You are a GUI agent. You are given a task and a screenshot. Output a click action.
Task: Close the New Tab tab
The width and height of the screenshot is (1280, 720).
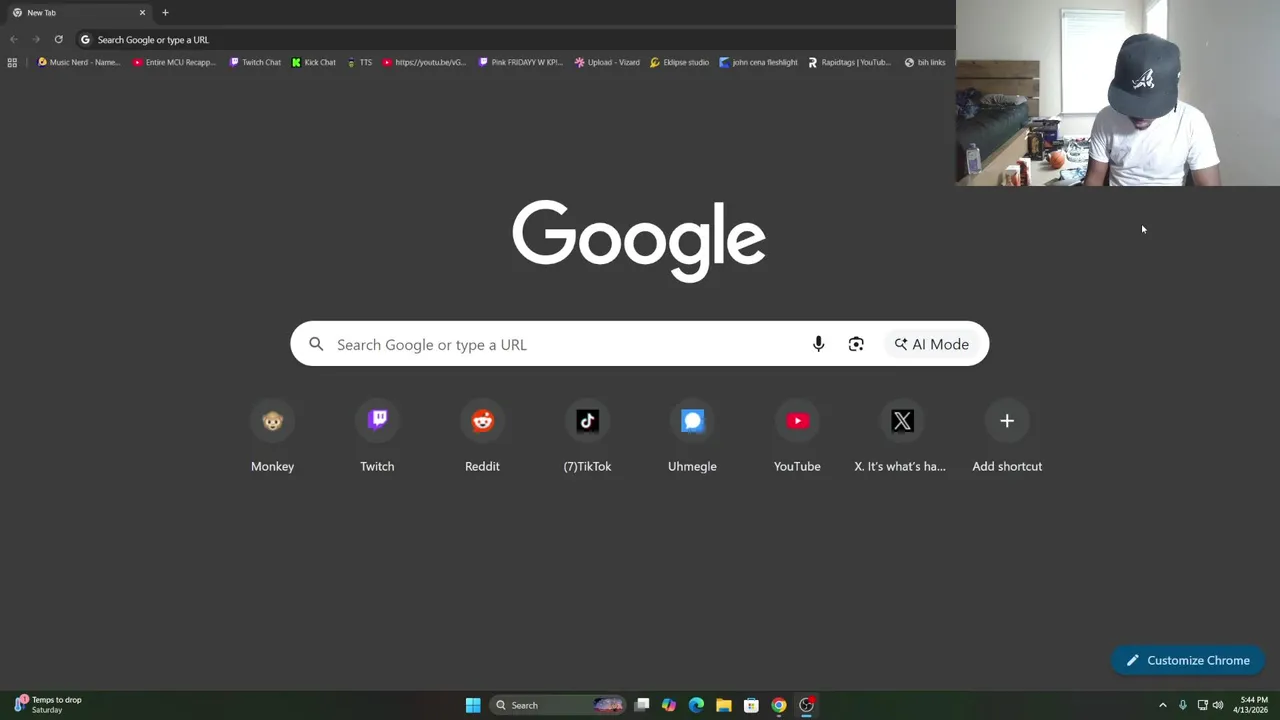(x=142, y=12)
